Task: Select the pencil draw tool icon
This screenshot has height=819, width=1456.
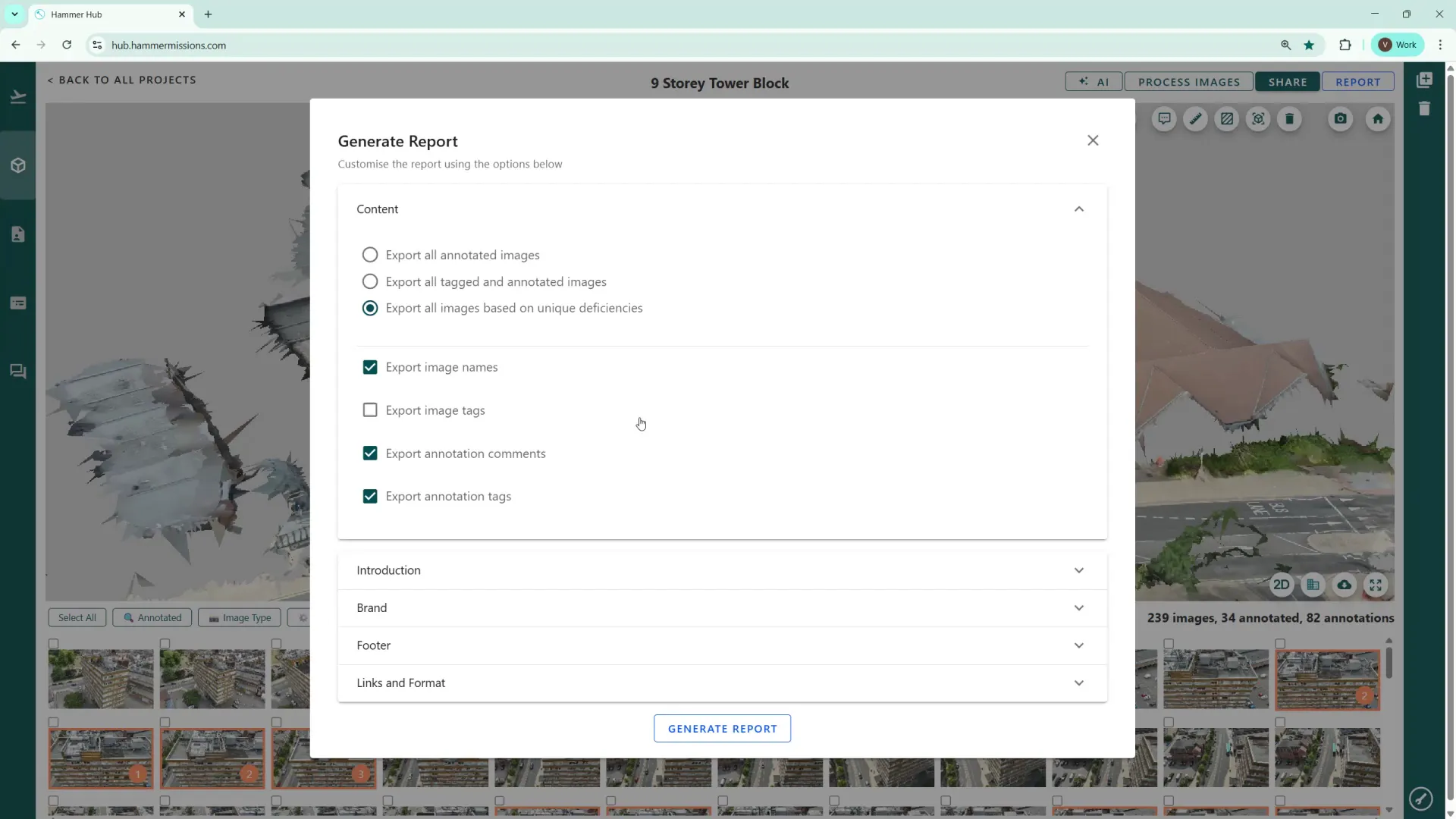Action: [x=1195, y=119]
